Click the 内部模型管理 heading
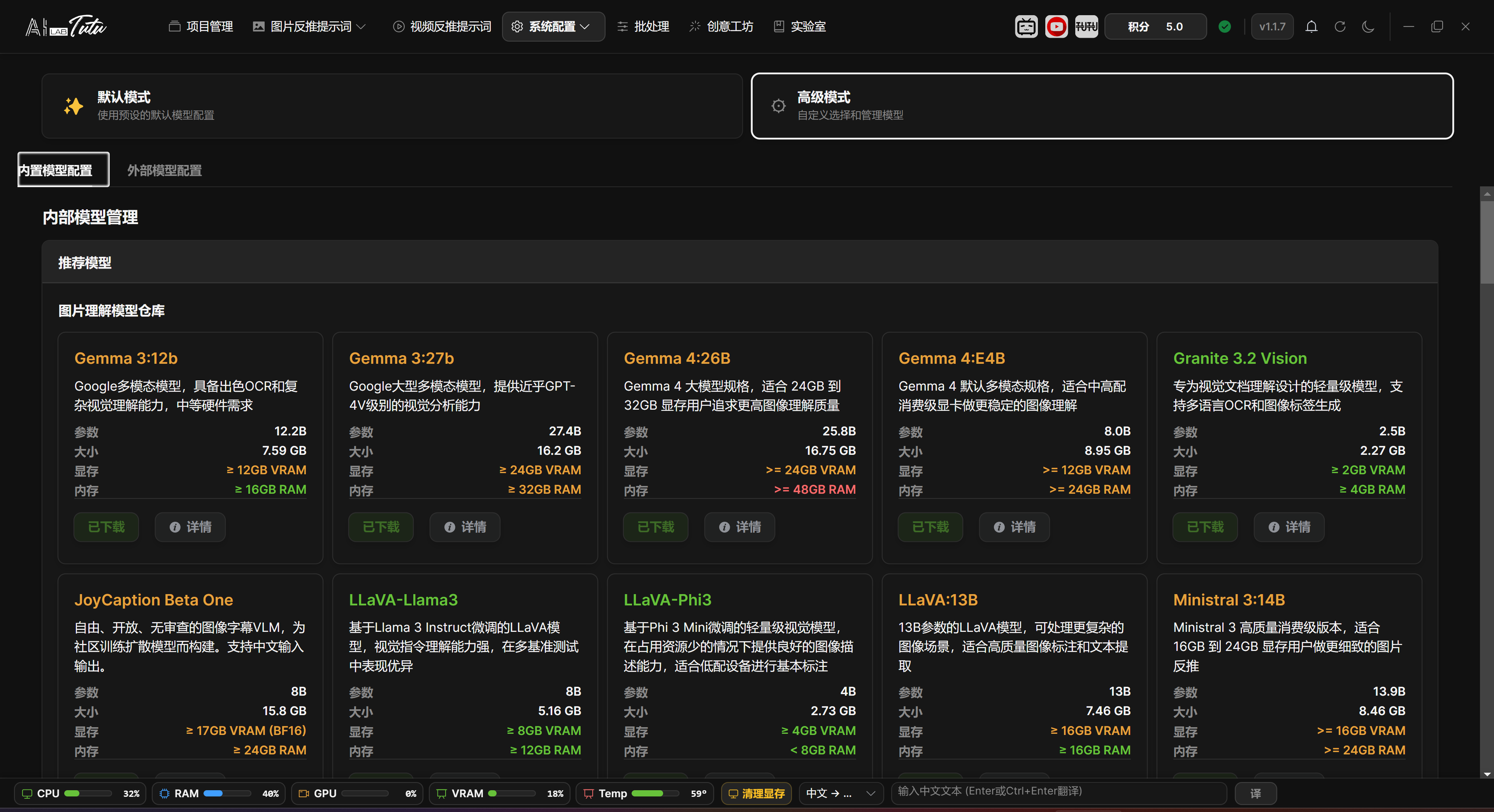Viewport: 1494px width, 812px height. click(x=90, y=217)
